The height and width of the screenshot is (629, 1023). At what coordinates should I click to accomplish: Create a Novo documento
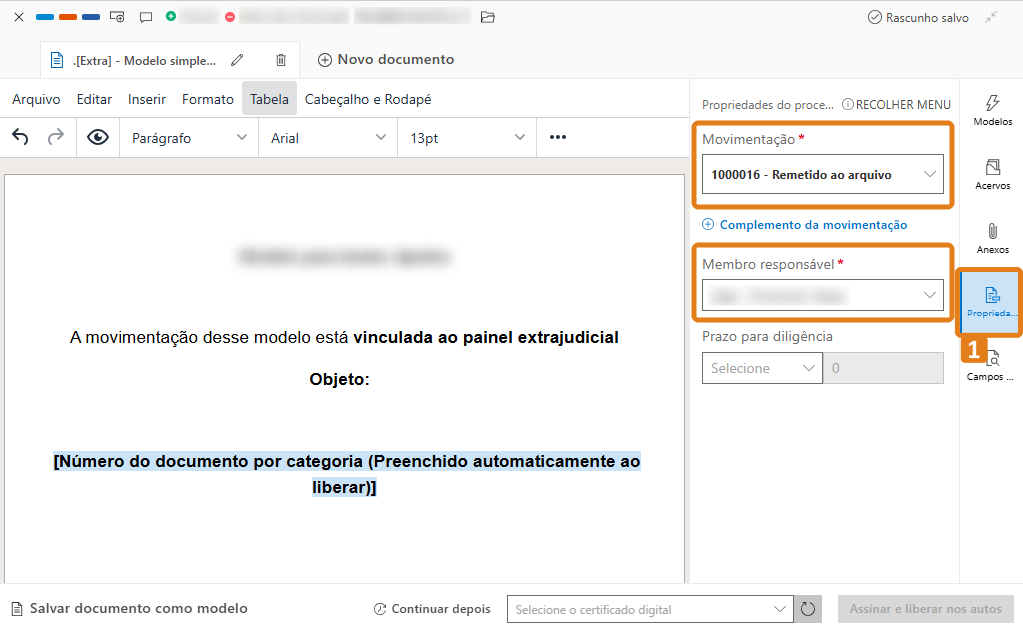385,60
